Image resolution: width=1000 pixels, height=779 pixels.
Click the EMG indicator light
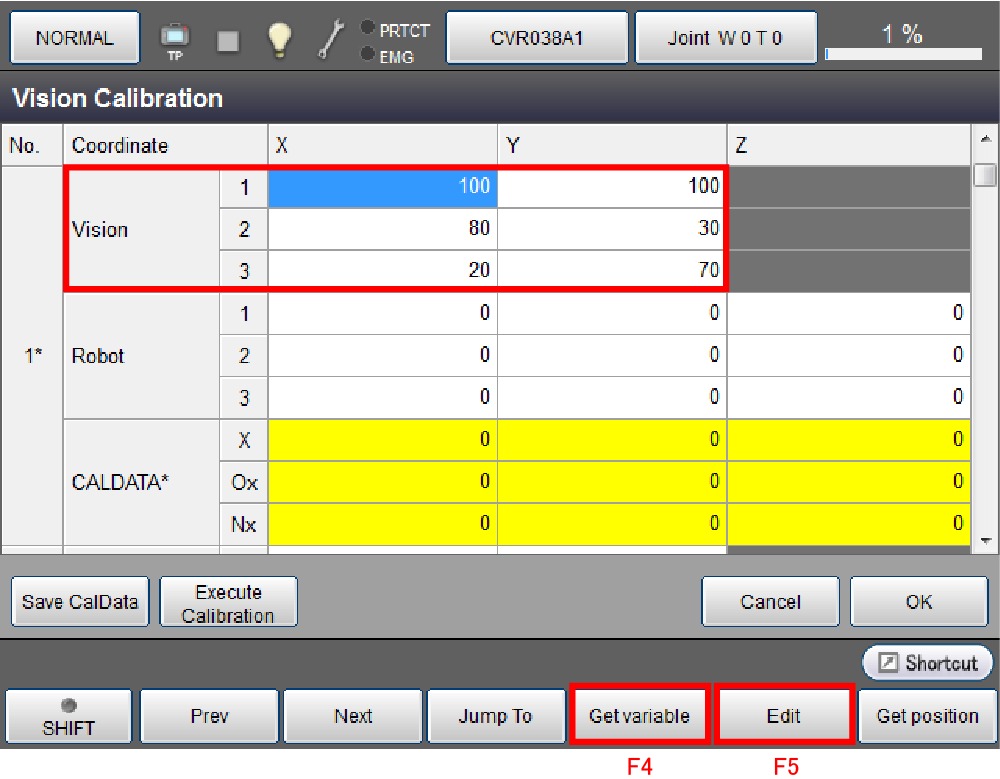click(368, 54)
